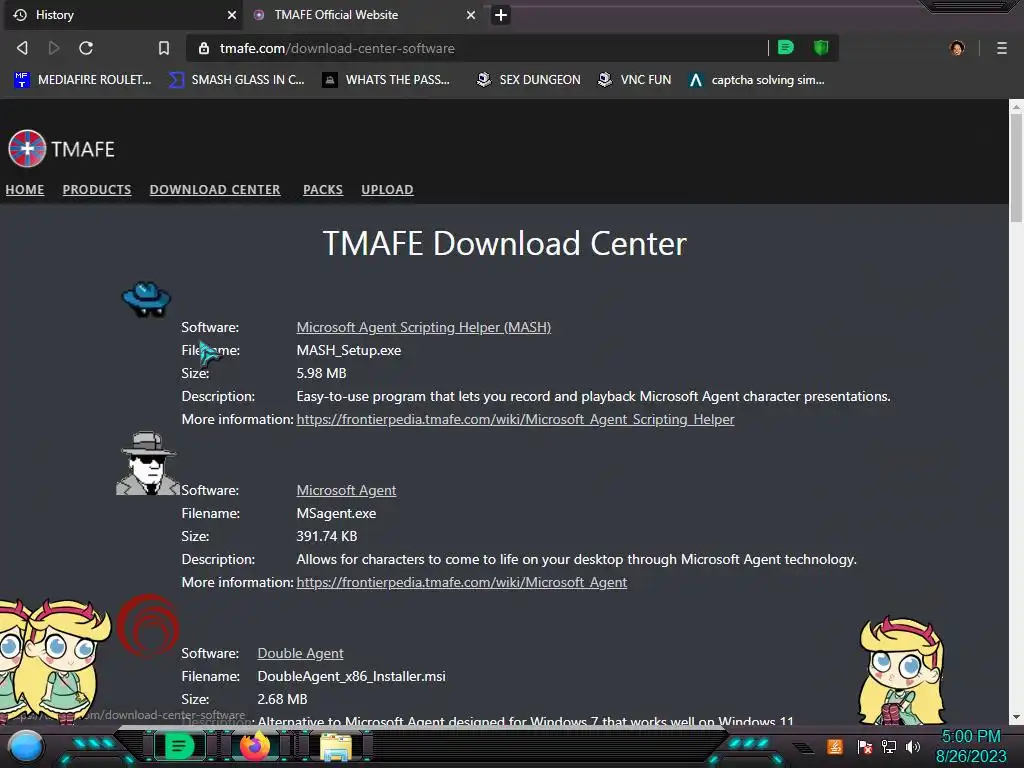The height and width of the screenshot is (768, 1024).
Task: Click the blue hat MASH software icon
Action: tap(146, 299)
